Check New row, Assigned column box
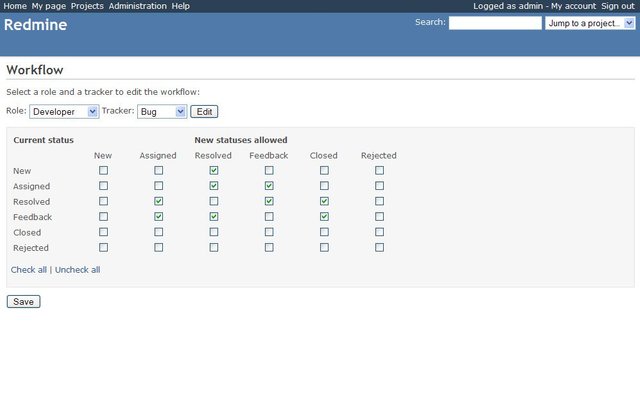Viewport: 640px width, 417px height. coord(158,170)
